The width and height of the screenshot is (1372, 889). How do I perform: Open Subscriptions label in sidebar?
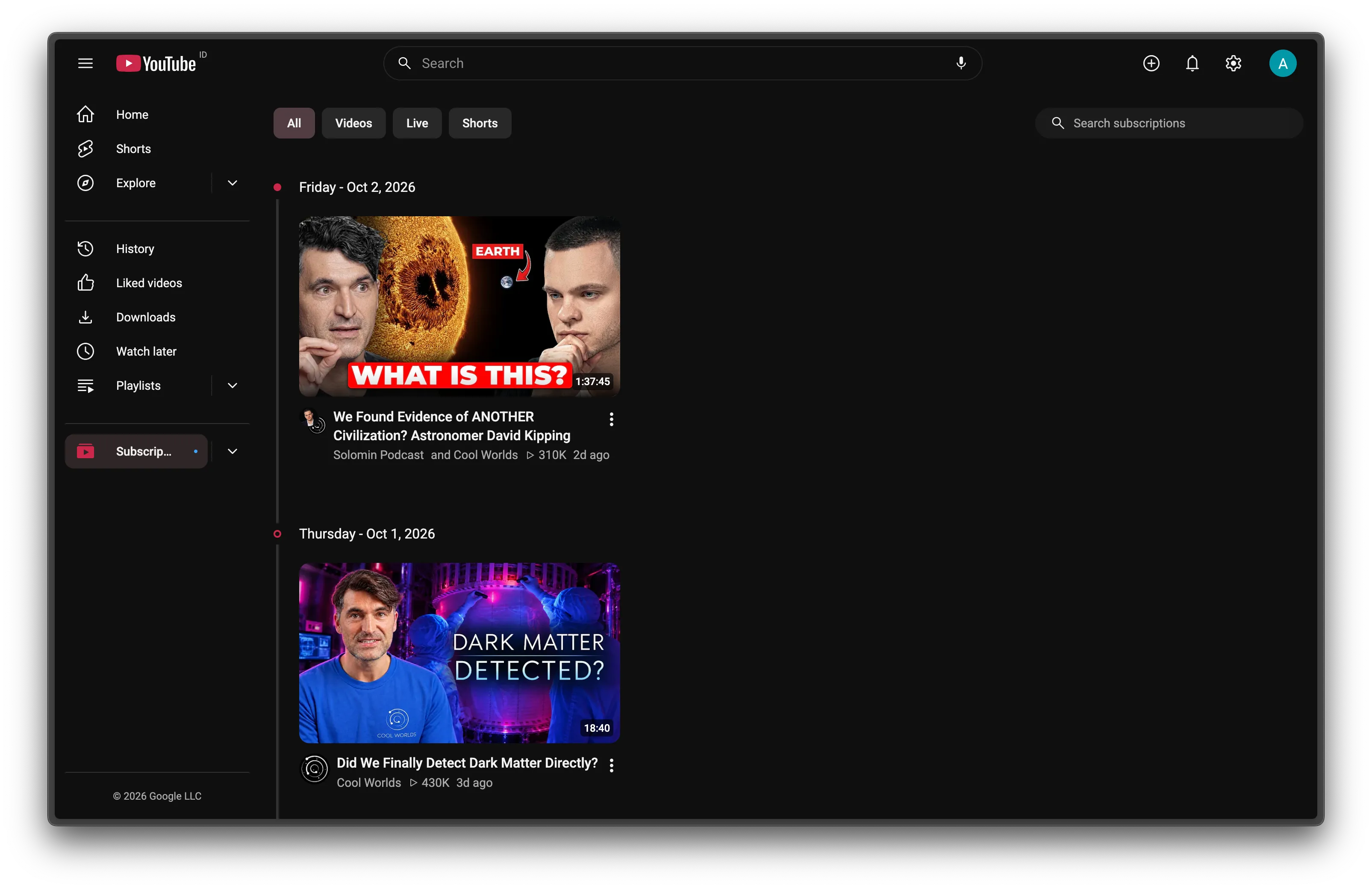[x=144, y=451]
